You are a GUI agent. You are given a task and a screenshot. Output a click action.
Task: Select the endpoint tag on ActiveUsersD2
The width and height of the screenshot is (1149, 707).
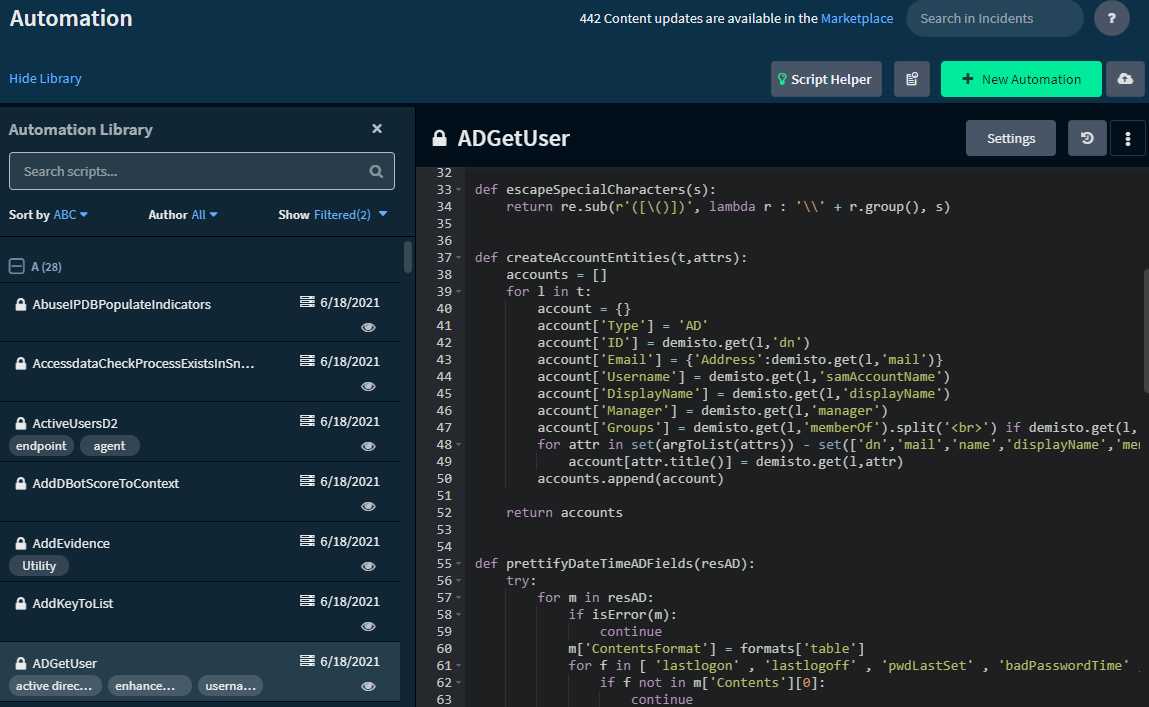41,445
